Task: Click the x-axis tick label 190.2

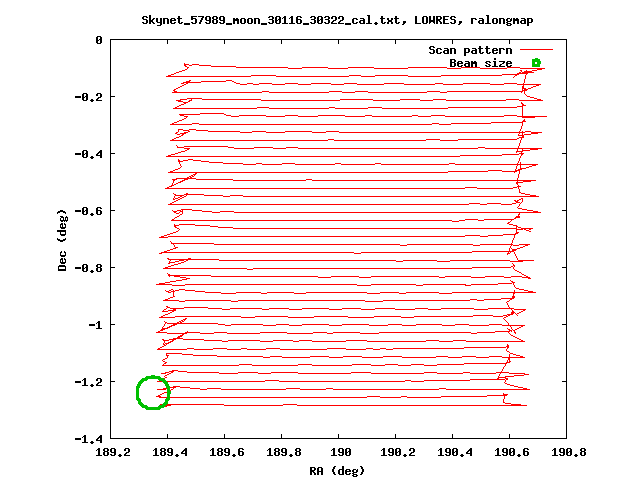Action: [398, 453]
